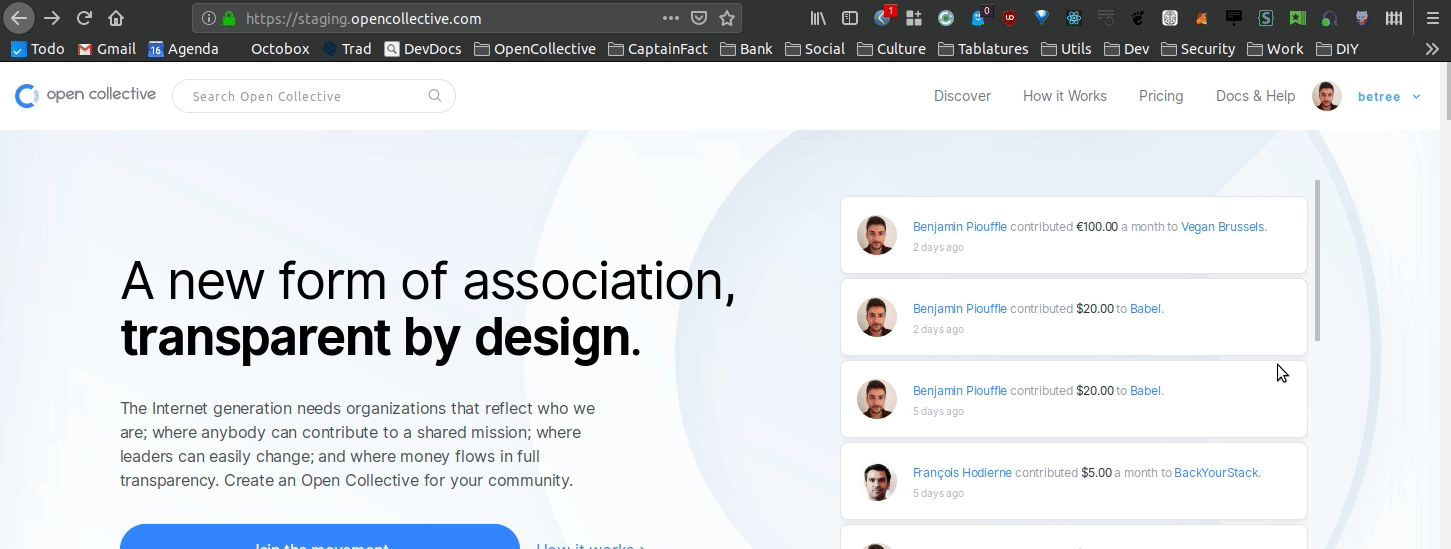Click the green S Stylus extension
1451x549 pixels.
tap(1266, 18)
